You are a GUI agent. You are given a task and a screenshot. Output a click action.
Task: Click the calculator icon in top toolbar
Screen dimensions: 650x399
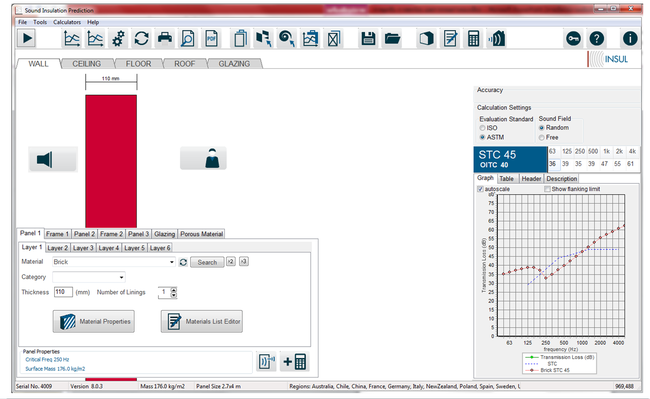point(473,39)
